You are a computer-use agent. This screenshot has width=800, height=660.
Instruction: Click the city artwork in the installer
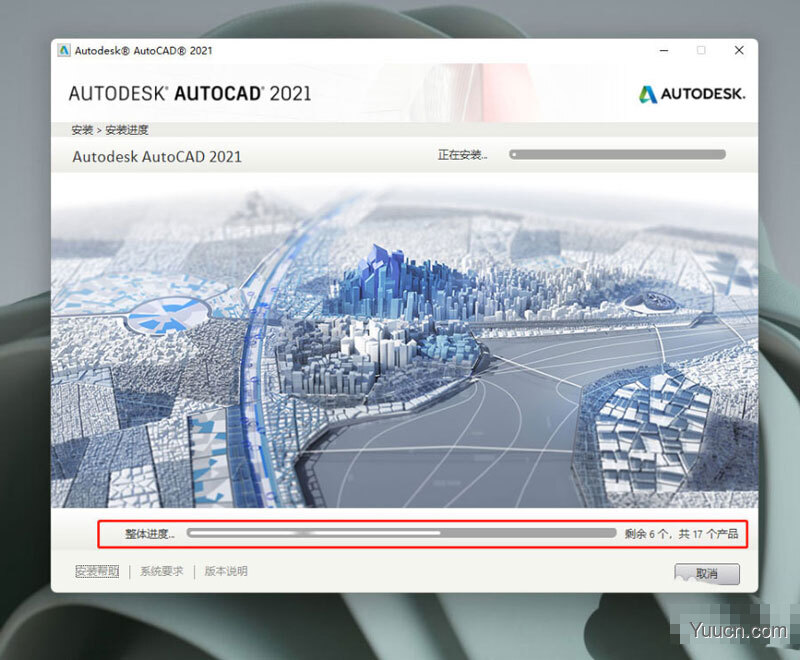pos(404,341)
